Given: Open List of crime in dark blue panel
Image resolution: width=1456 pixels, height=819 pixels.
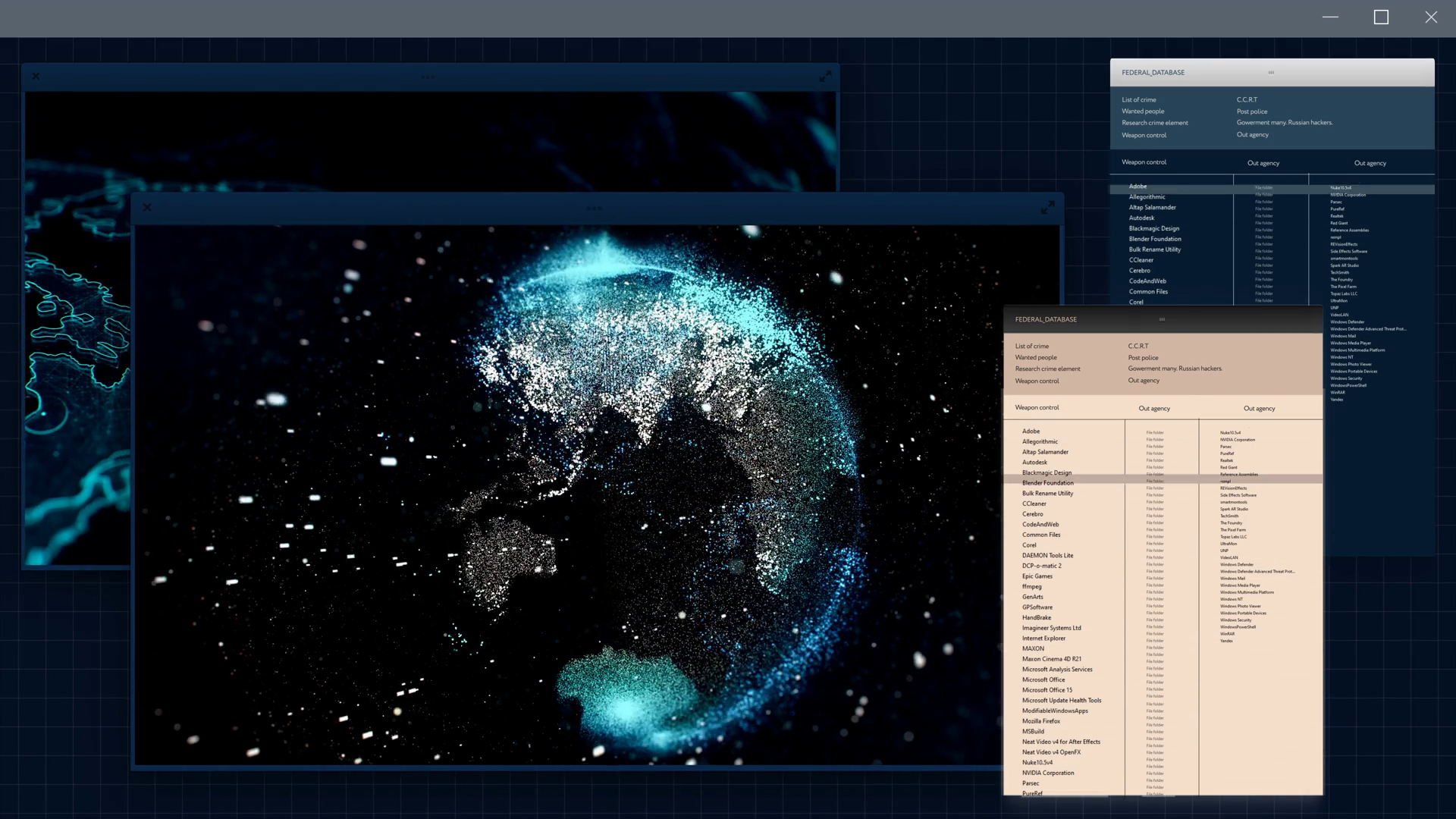Looking at the screenshot, I should (x=1138, y=100).
